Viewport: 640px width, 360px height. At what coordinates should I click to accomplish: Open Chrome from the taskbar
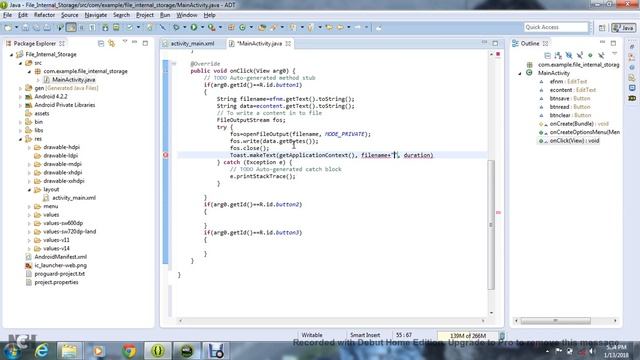[129, 351]
